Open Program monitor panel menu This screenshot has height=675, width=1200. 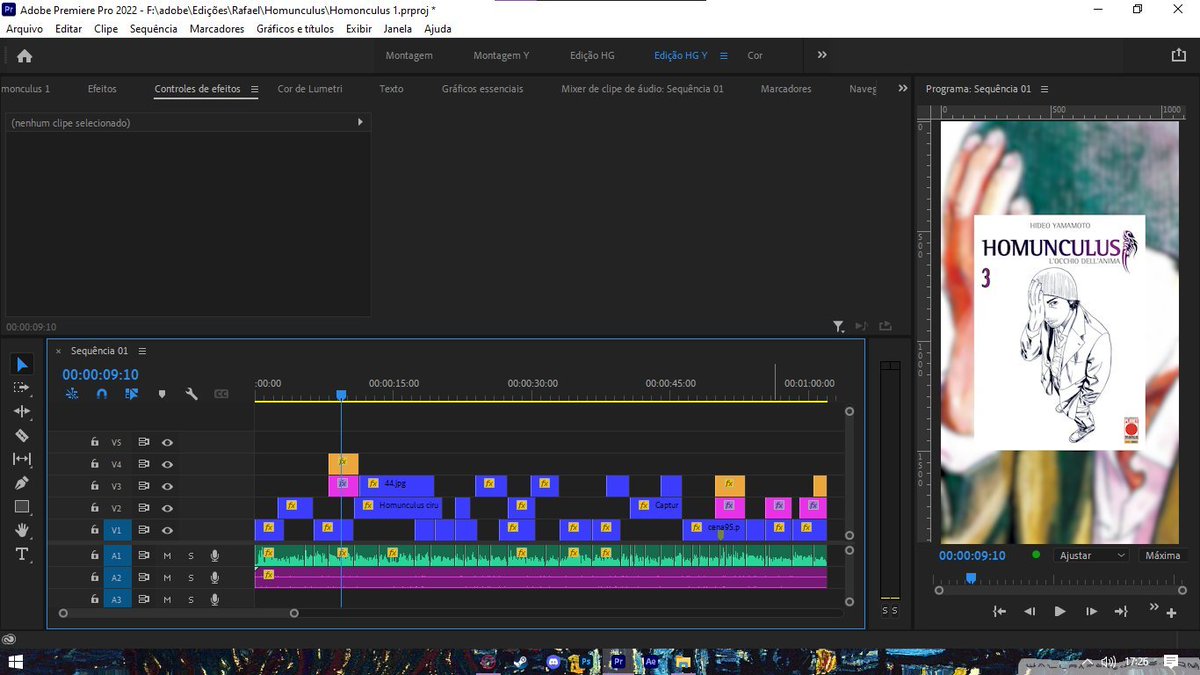[1045, 89]
